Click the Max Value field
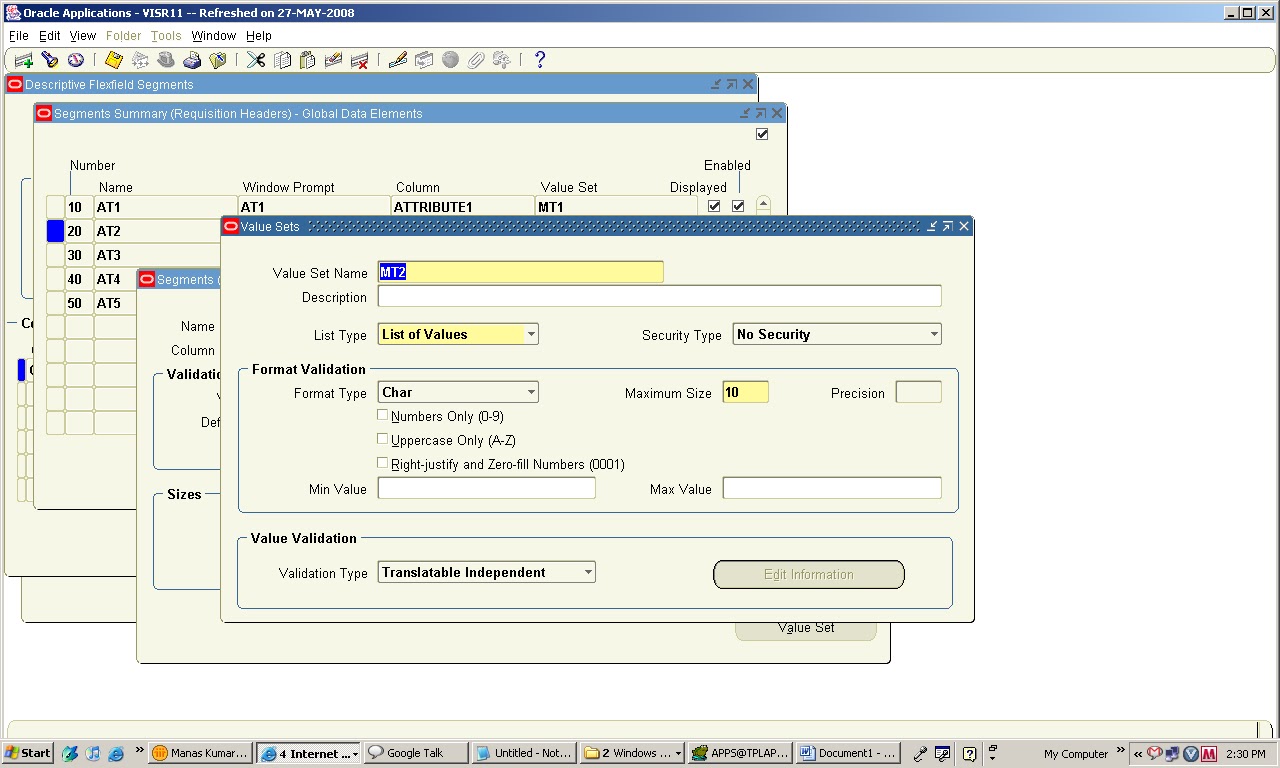 pos(832,488)
